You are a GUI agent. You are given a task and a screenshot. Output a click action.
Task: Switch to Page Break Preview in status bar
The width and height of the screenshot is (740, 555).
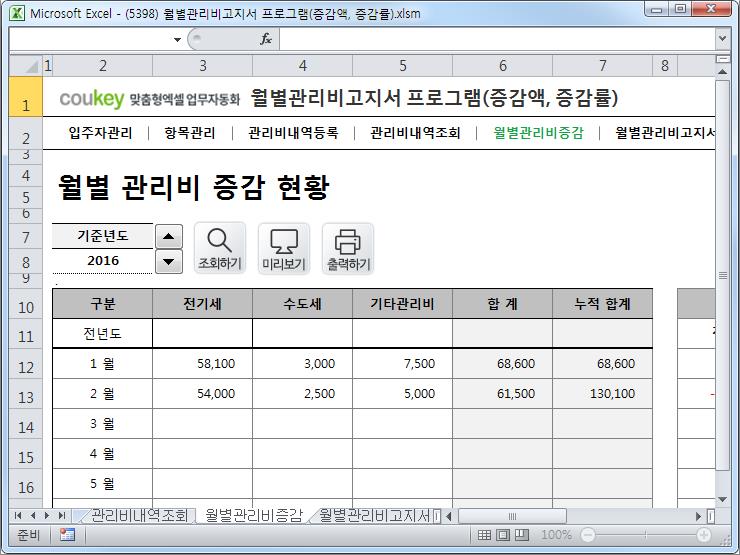click(x=521, y=535)
